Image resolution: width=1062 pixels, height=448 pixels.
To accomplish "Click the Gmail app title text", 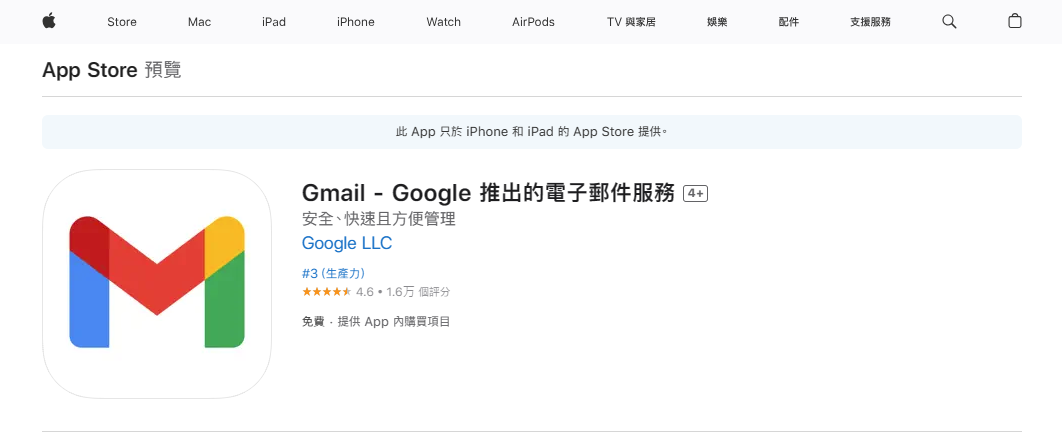I will coord(488,194).
